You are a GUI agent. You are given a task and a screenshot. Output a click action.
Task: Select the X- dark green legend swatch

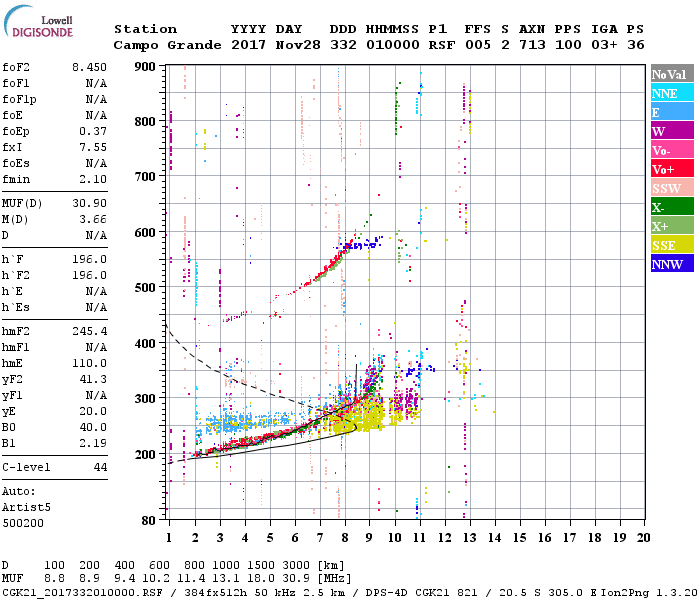672,207
